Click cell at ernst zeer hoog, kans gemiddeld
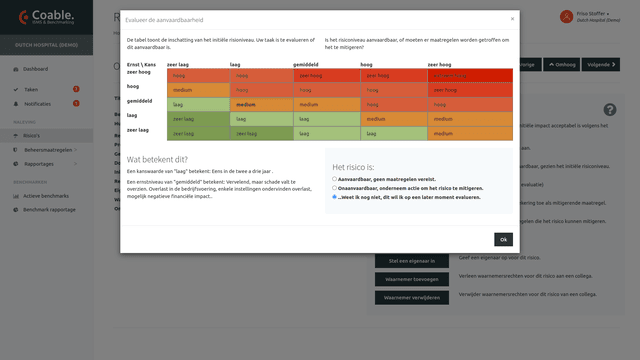The height and width of the screenshot is (360, 640). point(327,76)
